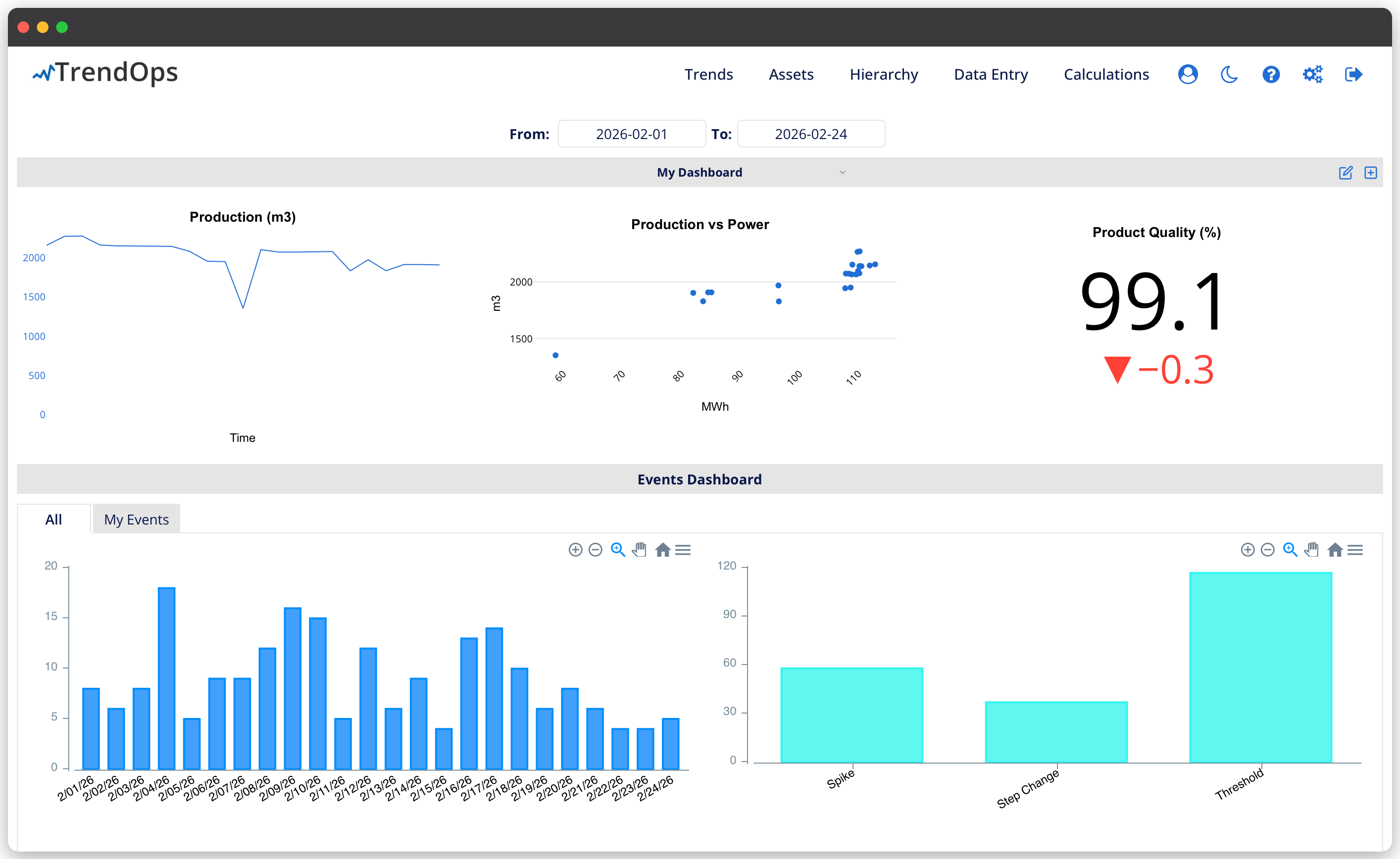Open daily events chart hamburger menu
This screenshot has width=1400, height=859.
pyautogui.click(x=683, y=549)
